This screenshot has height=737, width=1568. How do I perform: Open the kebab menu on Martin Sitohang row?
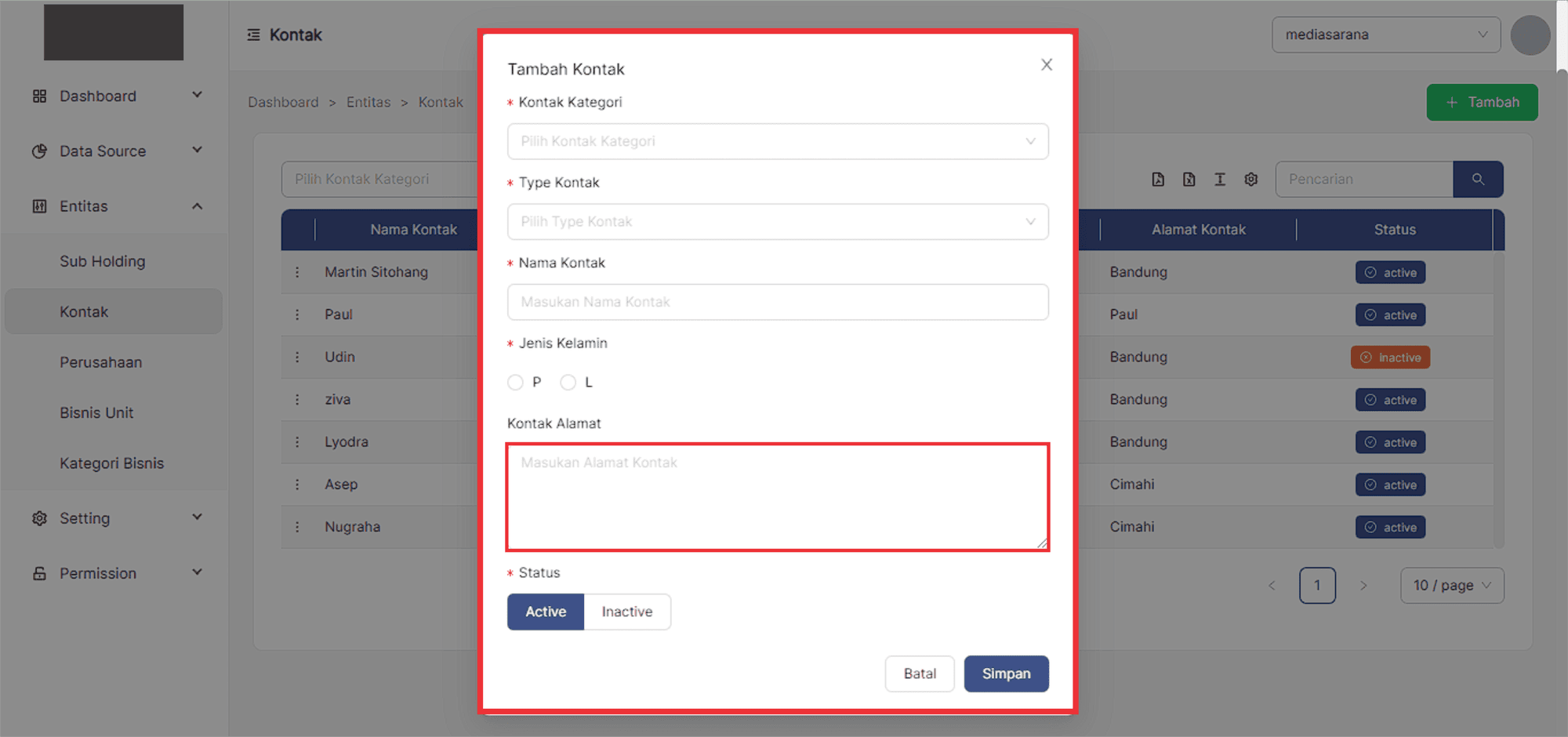point(298,272)
